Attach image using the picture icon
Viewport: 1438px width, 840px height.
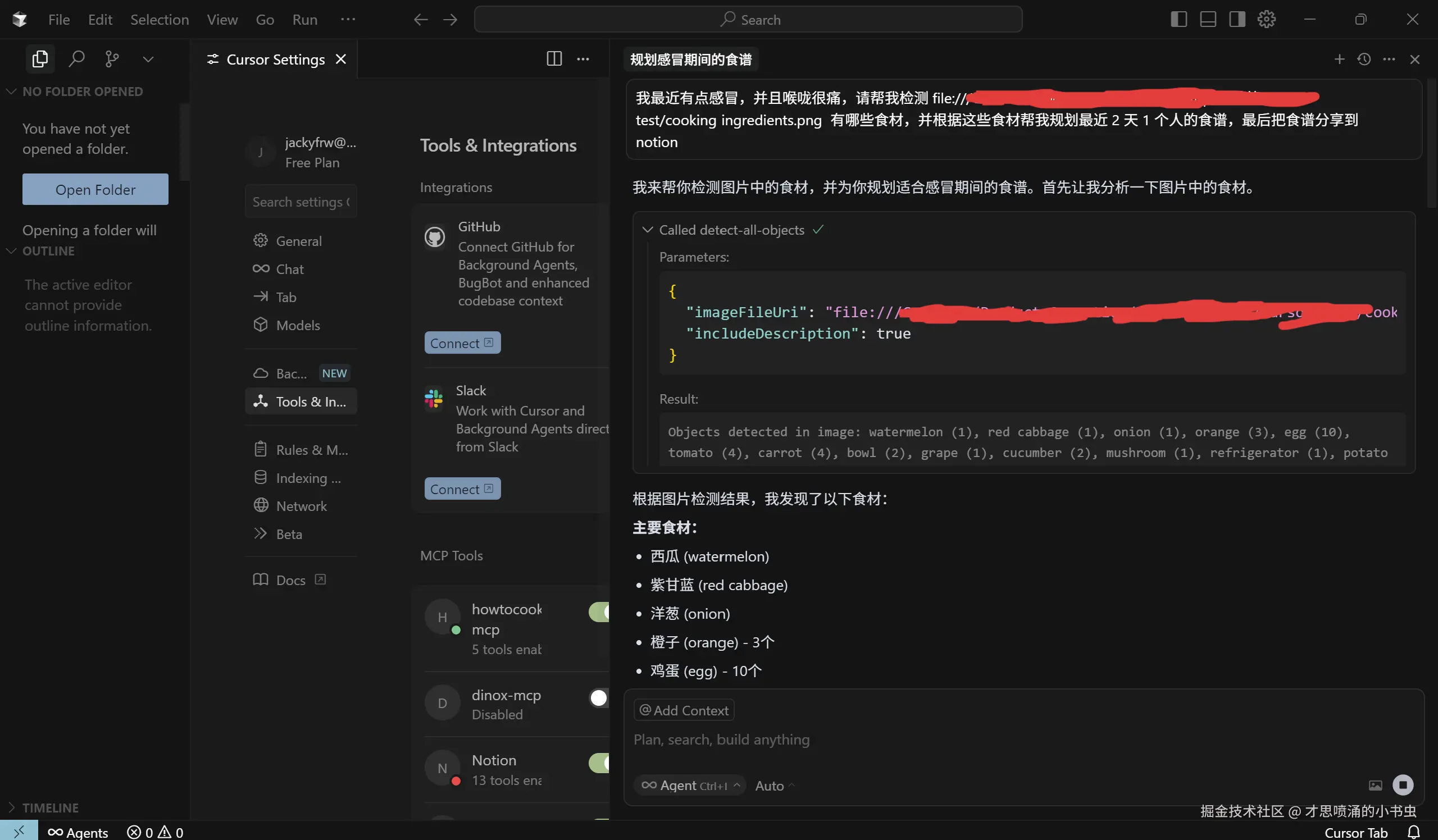(x=1375, y=786)
